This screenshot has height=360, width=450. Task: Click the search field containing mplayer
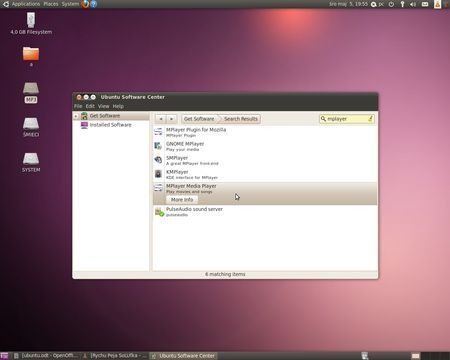coord(347,119)
